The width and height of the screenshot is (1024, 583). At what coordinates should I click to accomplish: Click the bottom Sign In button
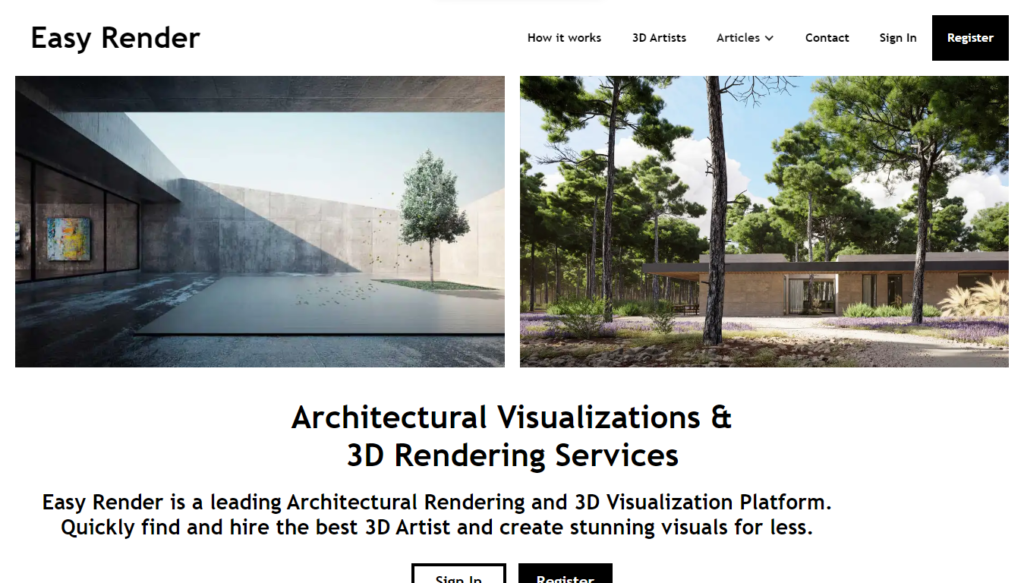[459, 576]
